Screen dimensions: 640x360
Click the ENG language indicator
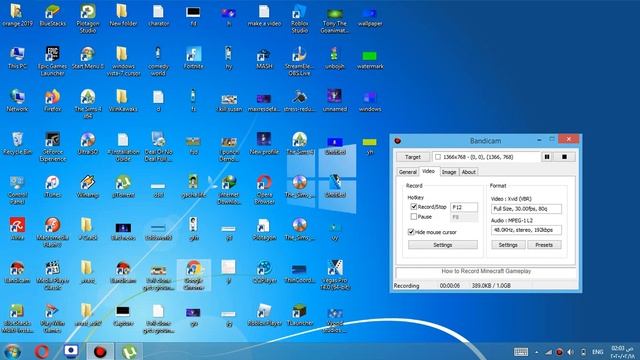598,352
